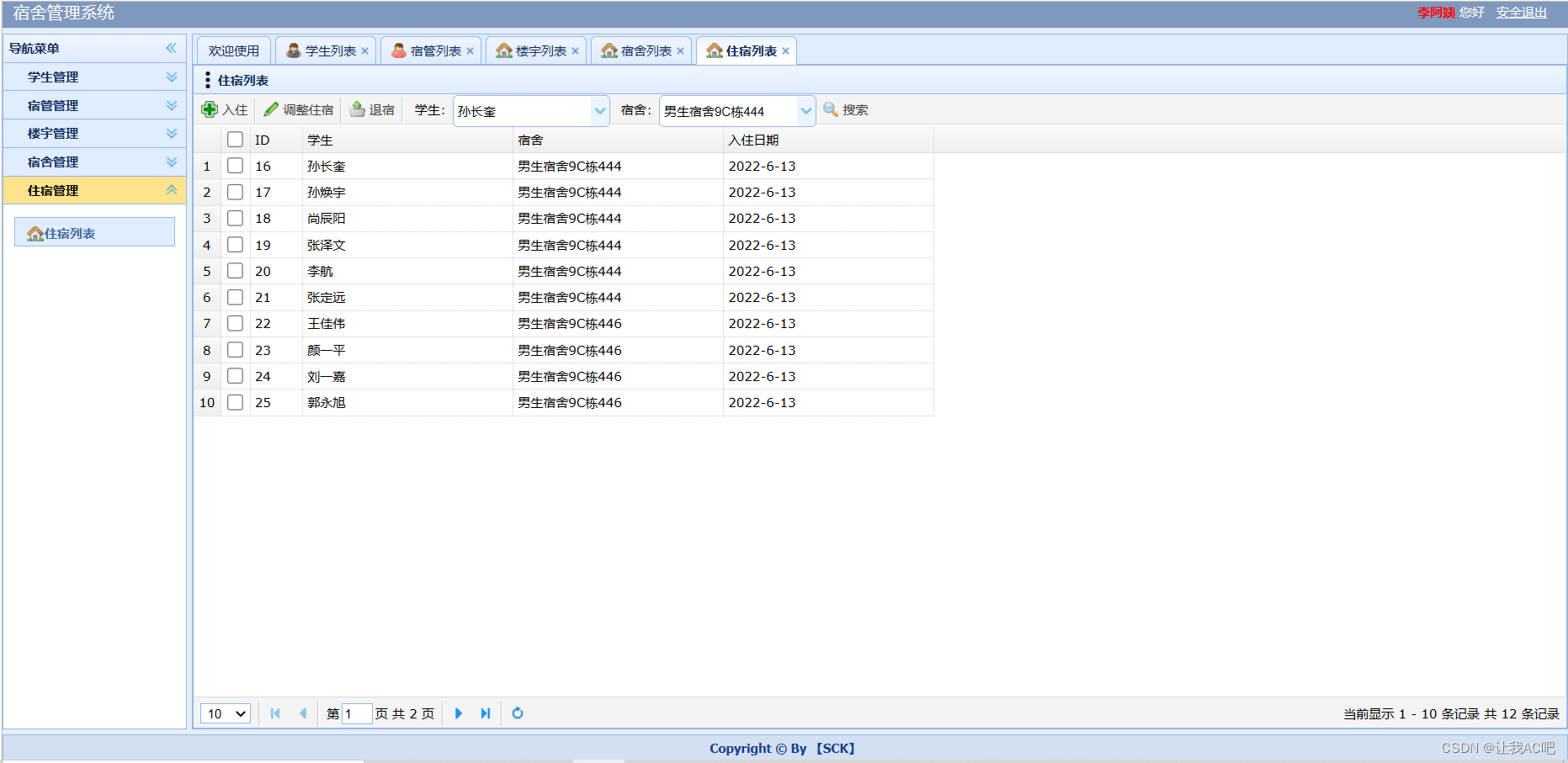Check the row for 郭永旭
This screenshot has width=1568, height=763.
pos(235,402)
